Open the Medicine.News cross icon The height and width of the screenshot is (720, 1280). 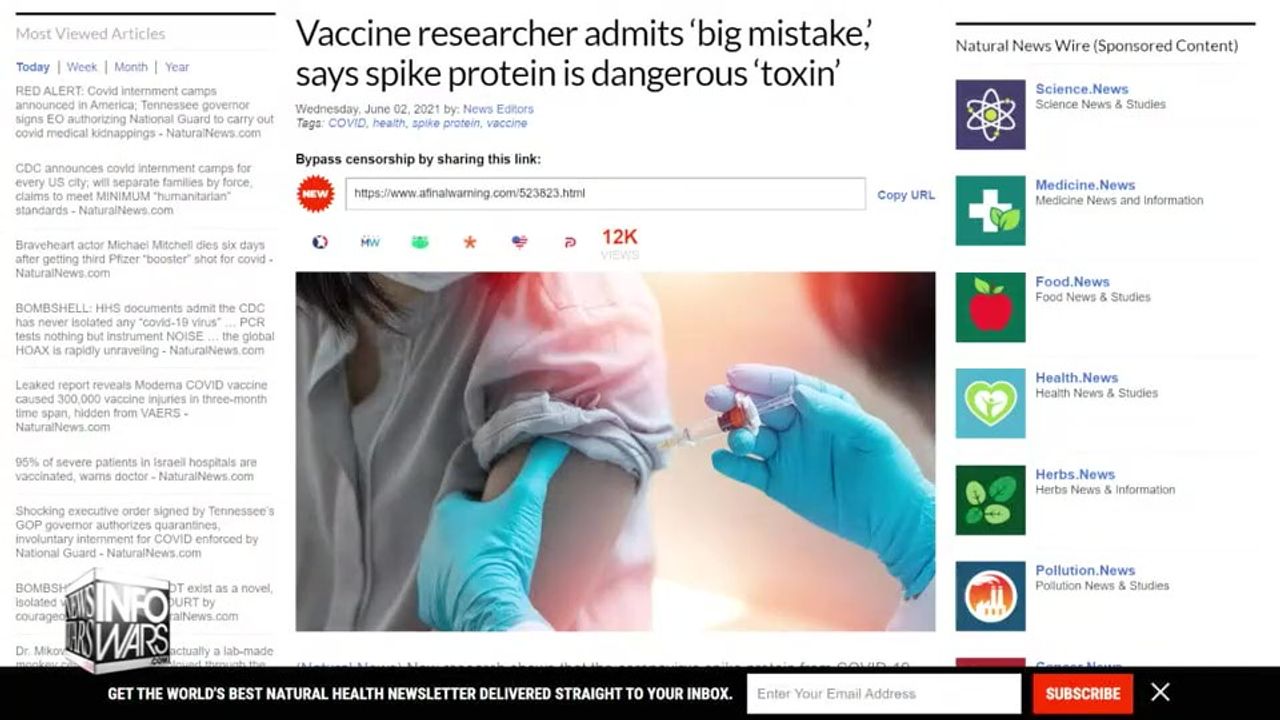pyautogui.click(x=990, y=211)
